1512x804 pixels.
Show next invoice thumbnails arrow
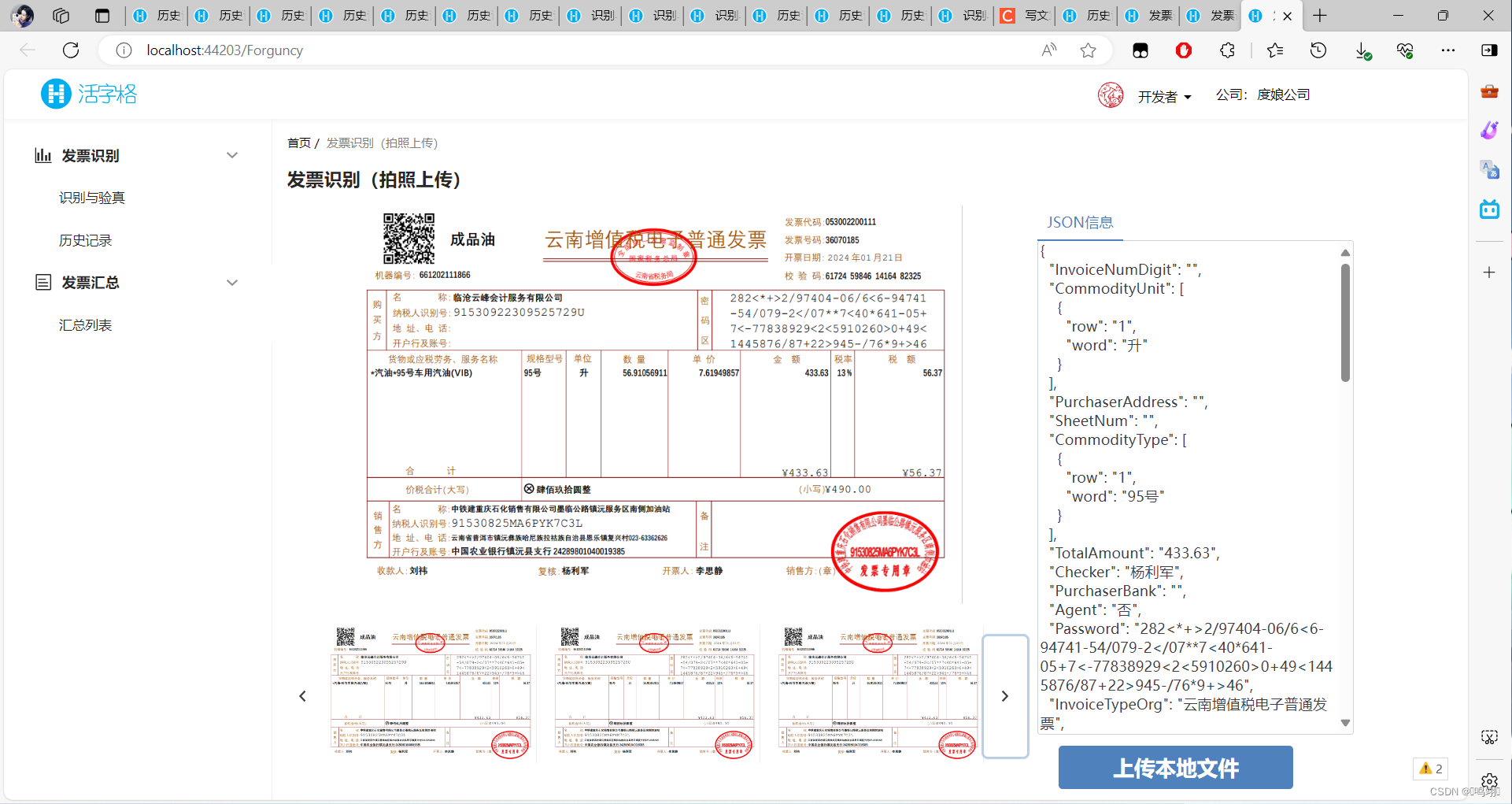[x=1005, y=696]
